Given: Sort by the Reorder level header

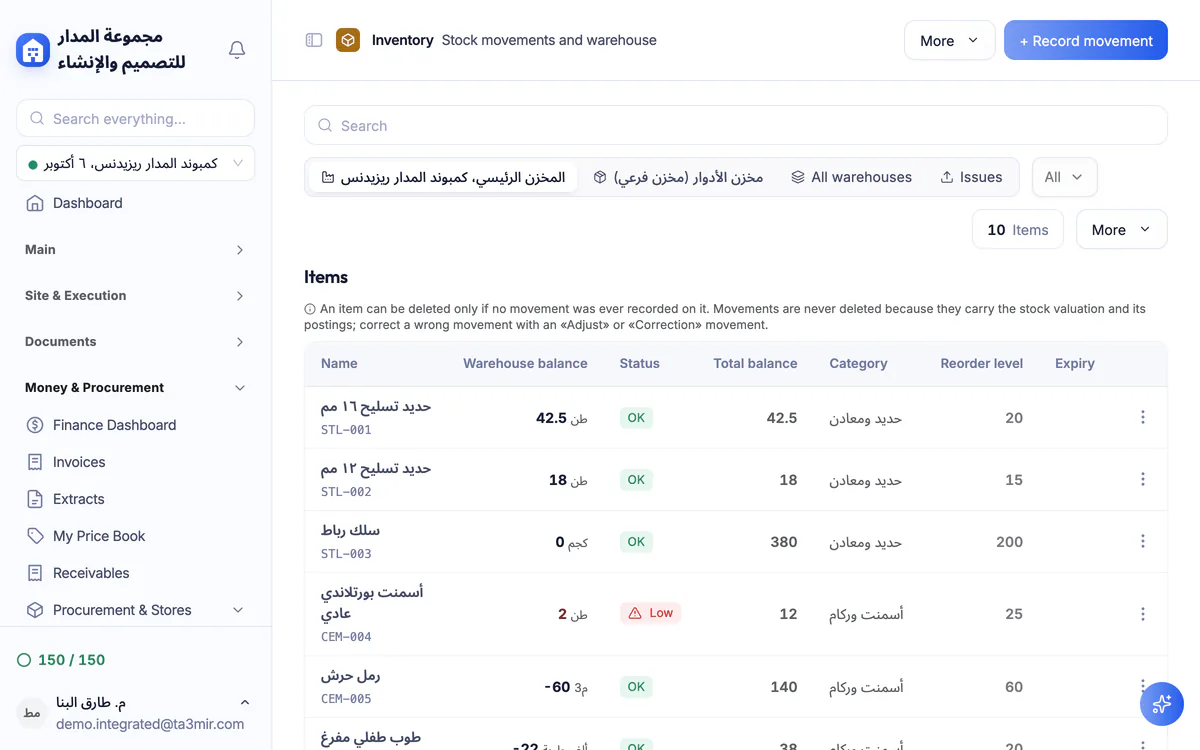Looking at the screenshot, I should pyautogui.click(x=982, y=363).
